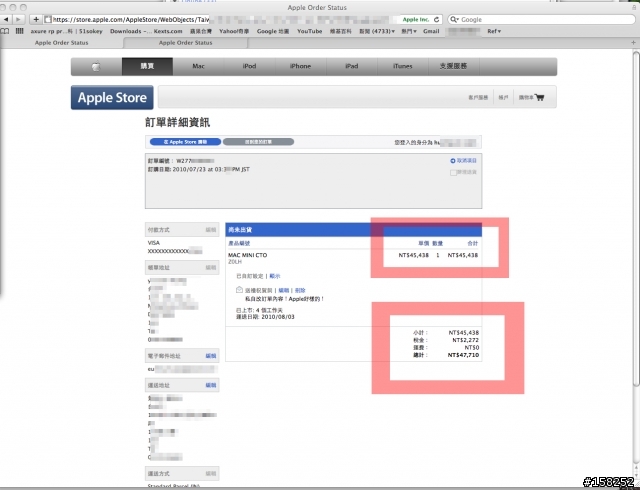The width and height of the screenshot is (640, 490).
Task: Edit the gift message via 編輯
Action: (284, 290)
